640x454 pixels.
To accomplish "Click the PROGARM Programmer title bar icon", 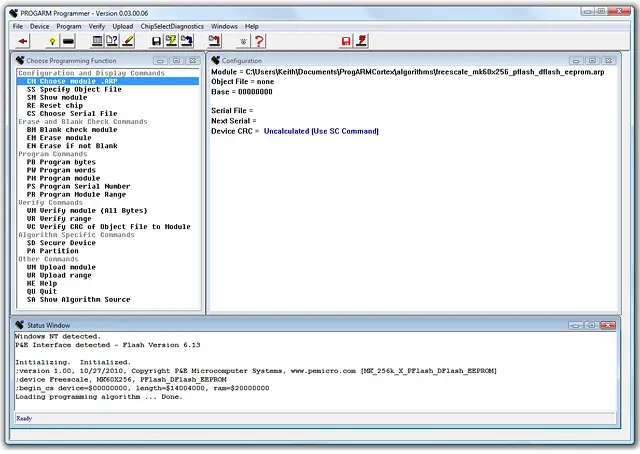I will (x=13, y=13).
